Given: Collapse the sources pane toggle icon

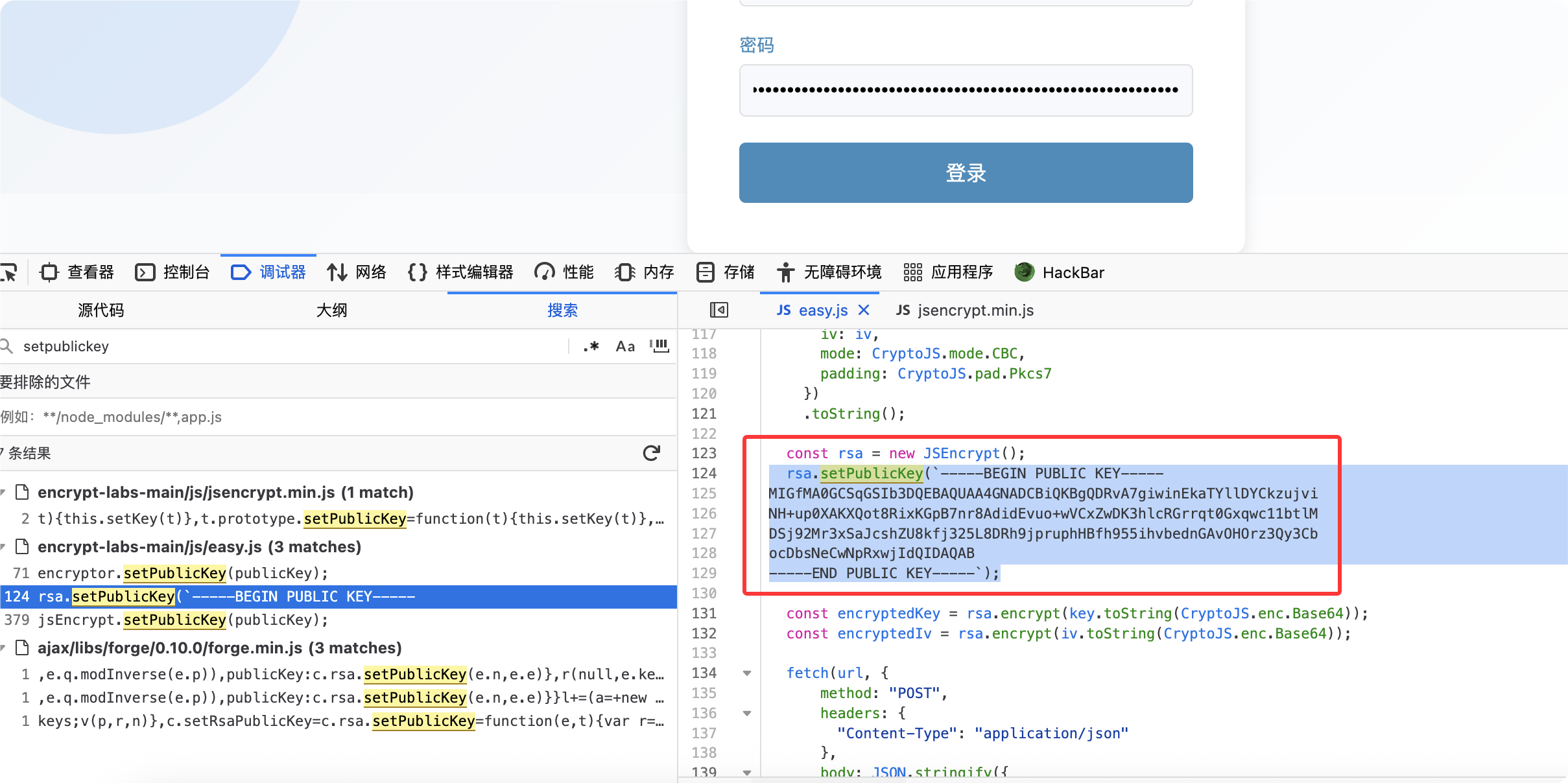Looking at the screenshot, I should (x=719, y=310).
